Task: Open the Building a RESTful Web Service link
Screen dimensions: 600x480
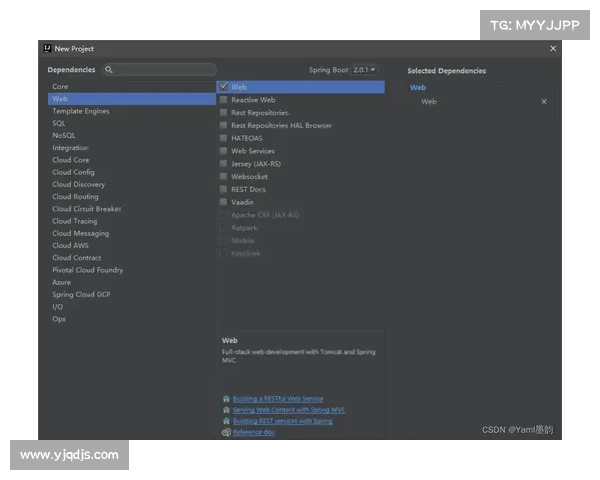Action: pyautogui.click(x=278, y=399)
